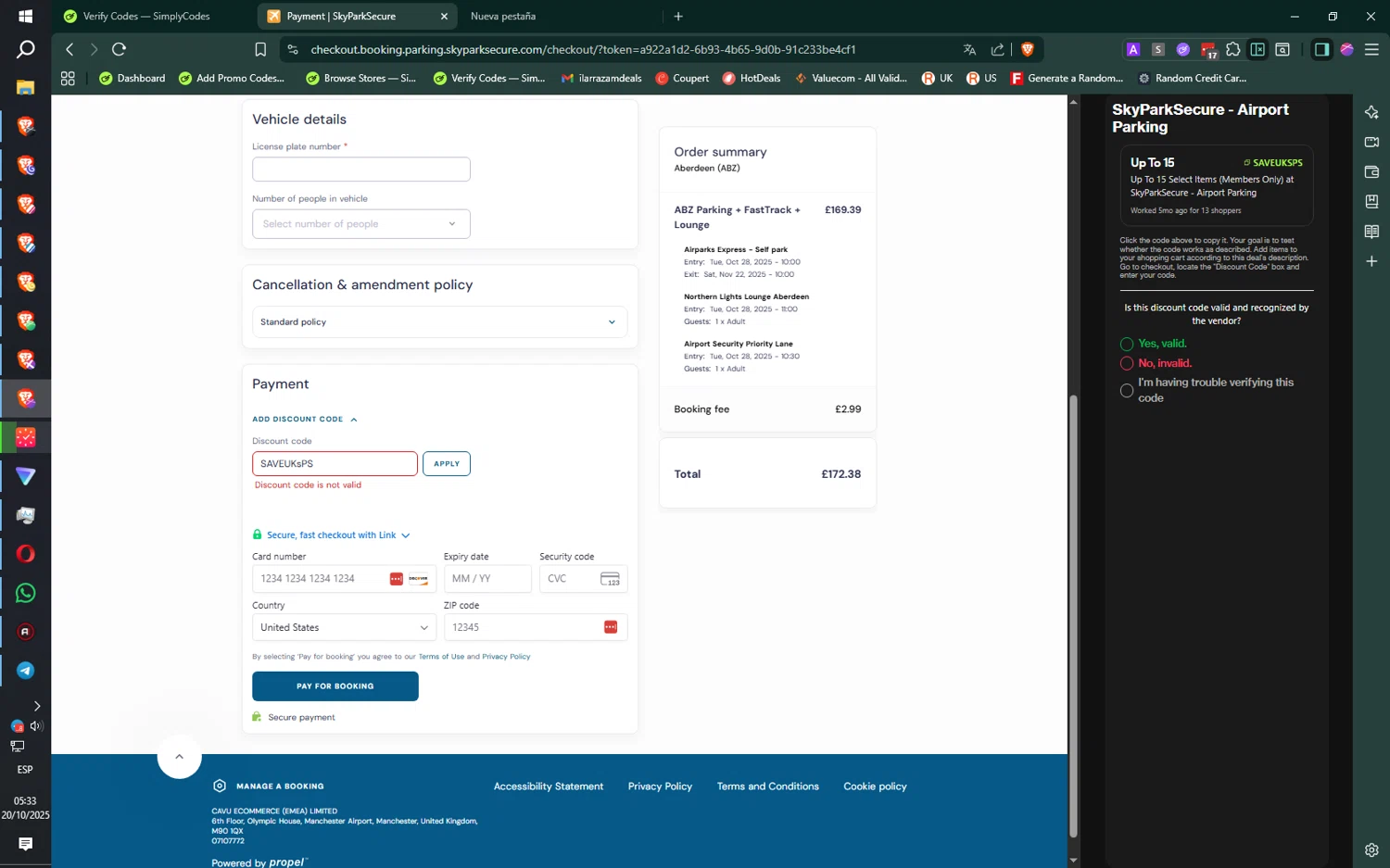1390x868 pixels.
Task: Click the CVC security code field
Action: pyautogui.click(x=584, y=579)
